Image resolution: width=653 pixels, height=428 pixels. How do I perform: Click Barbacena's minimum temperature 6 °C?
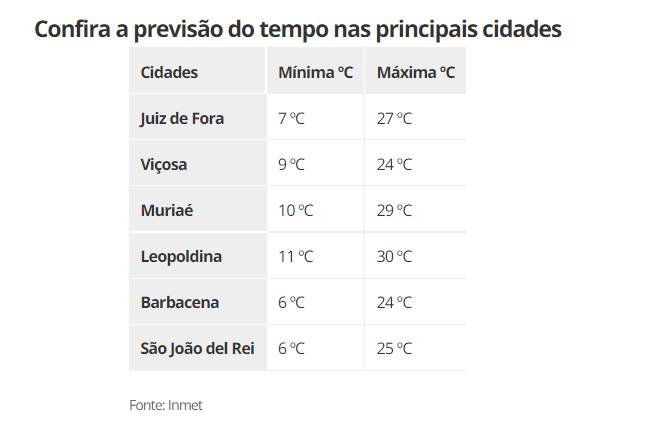pyautogui.click(x=291, y=302)
